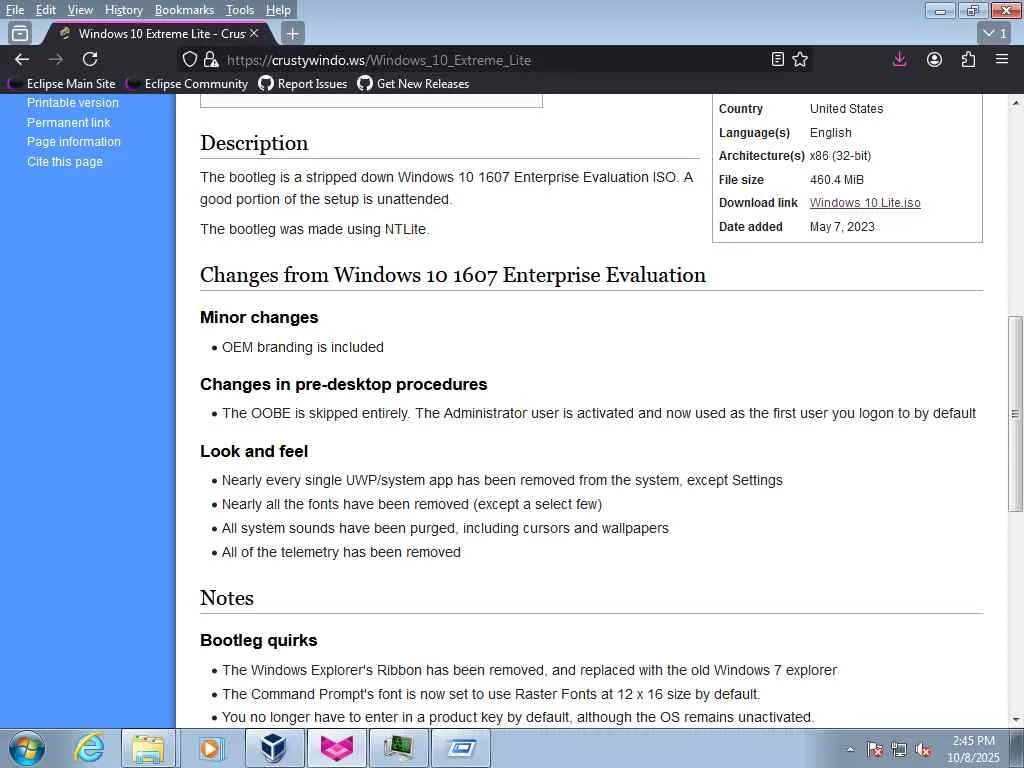Open Eclipse Main Site bookmark
Viewport: 1024px width, 768px height.
pos(62,84)
